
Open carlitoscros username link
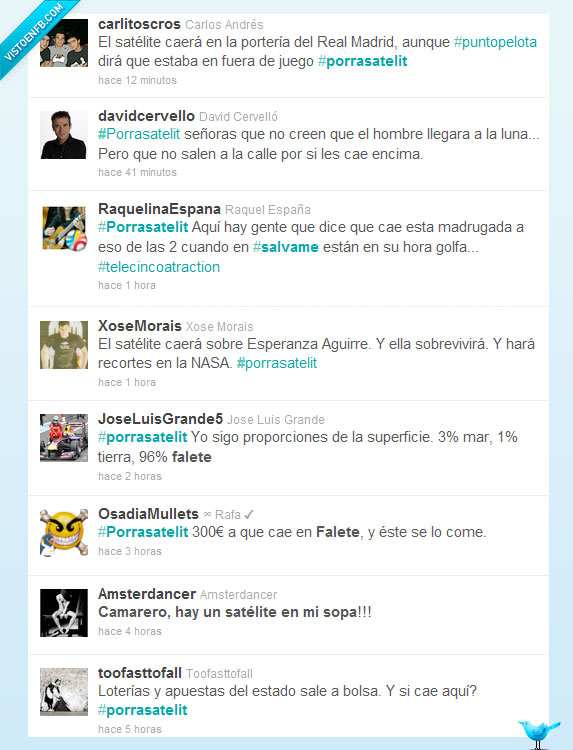tap(139, 24)
